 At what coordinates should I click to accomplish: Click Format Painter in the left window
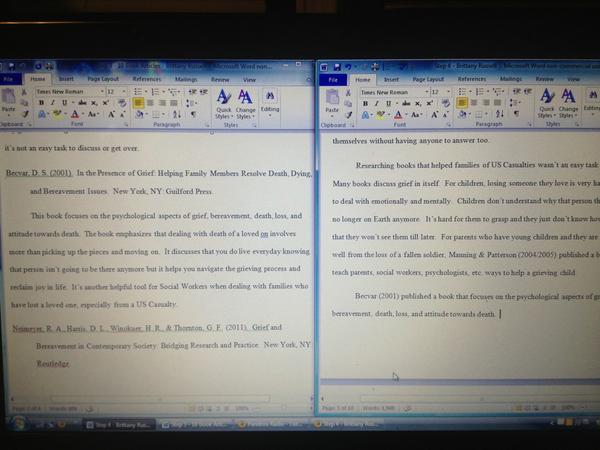click(25, 114)
